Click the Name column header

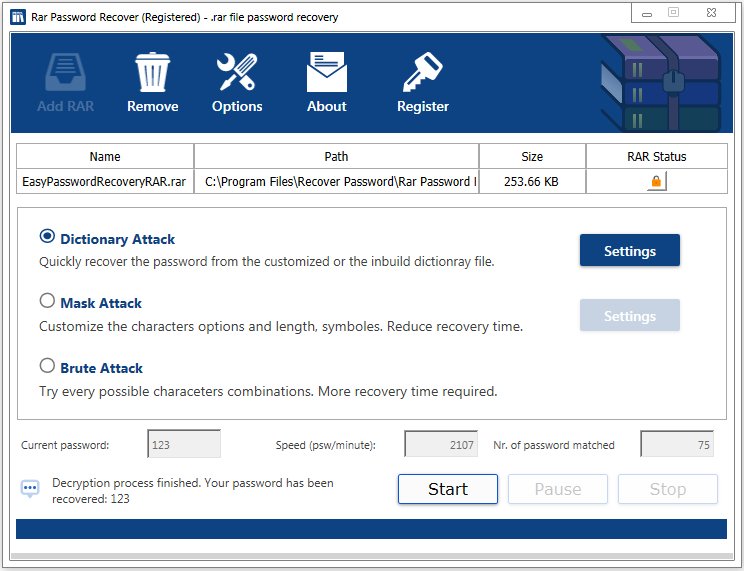pos(105,156)
